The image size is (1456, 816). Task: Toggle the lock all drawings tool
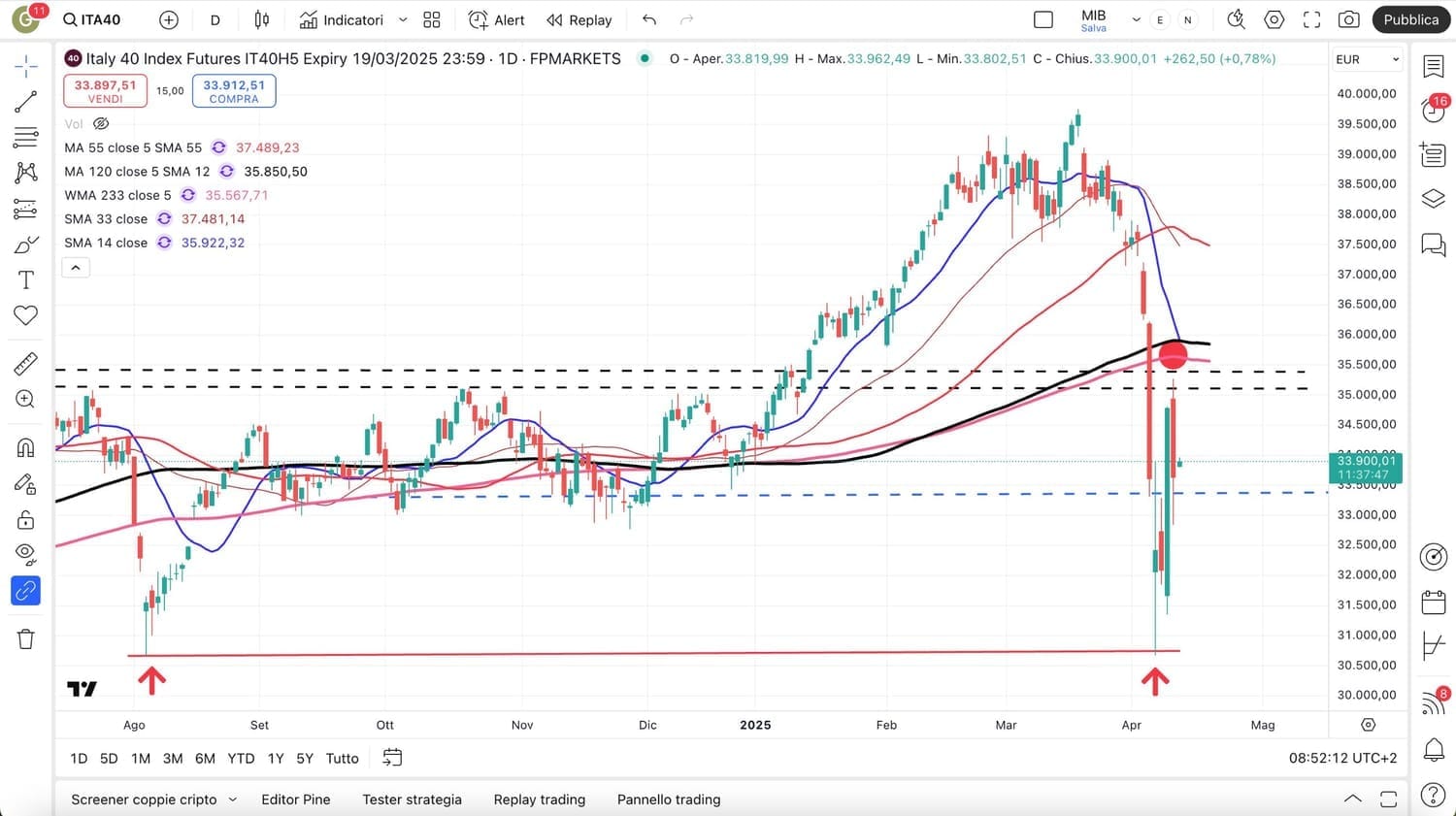click(25, 520)
